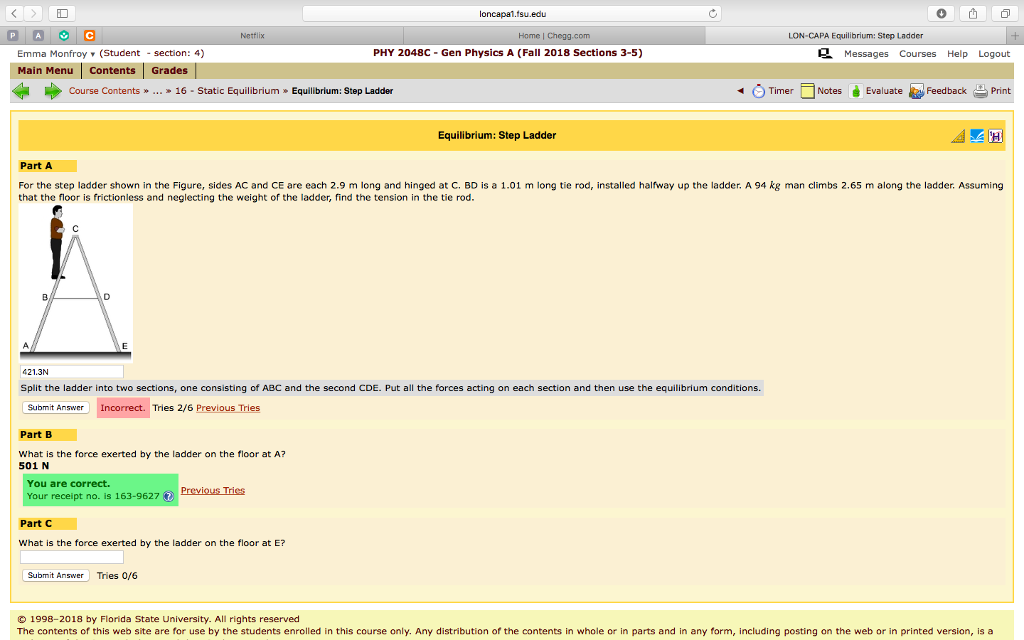Click the course title PHY 2048C heading
The height and width of the screenshot is (640, 1024).
pyautogui.click(x=508, y=53)
